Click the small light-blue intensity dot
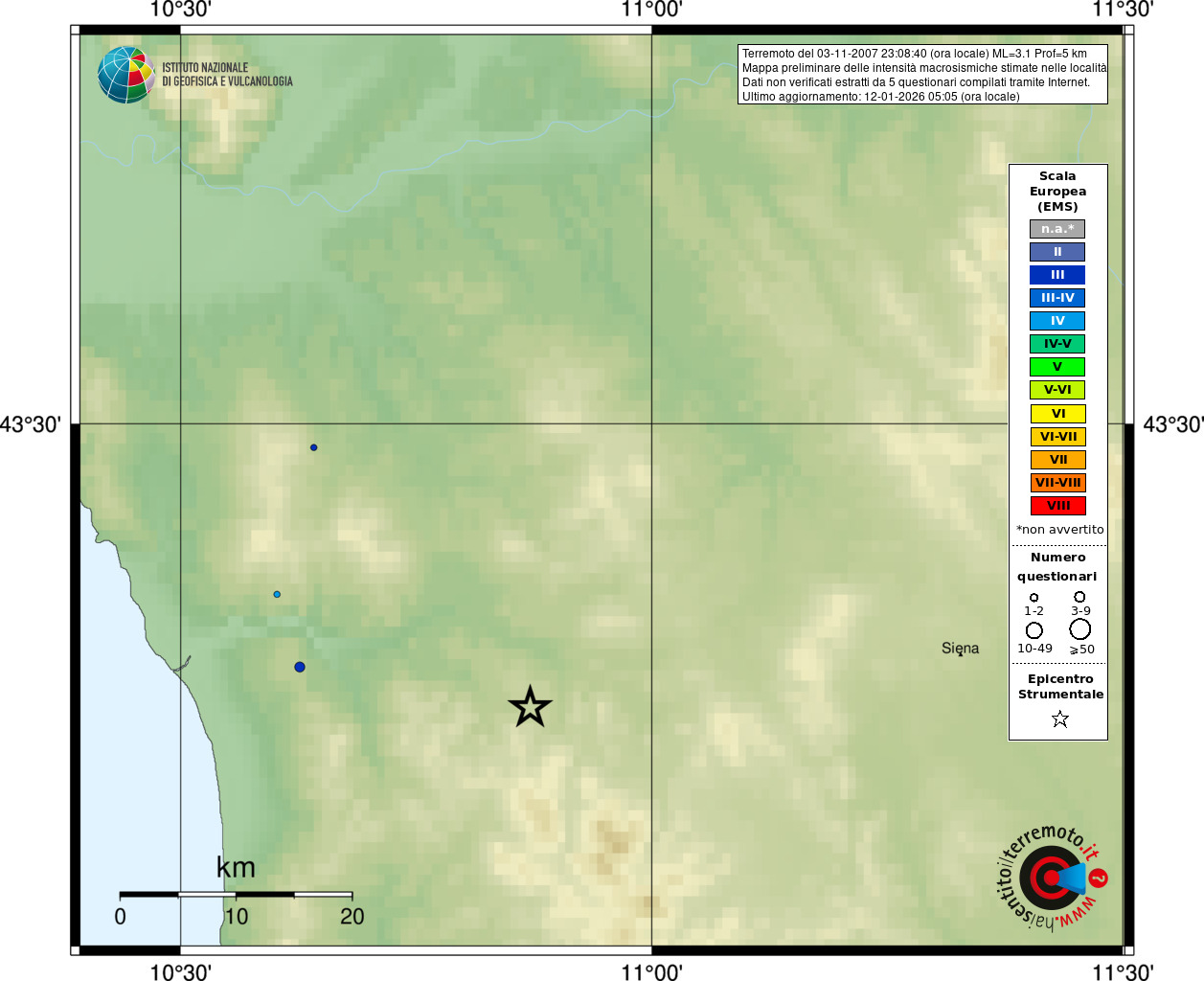 [277, 594]
